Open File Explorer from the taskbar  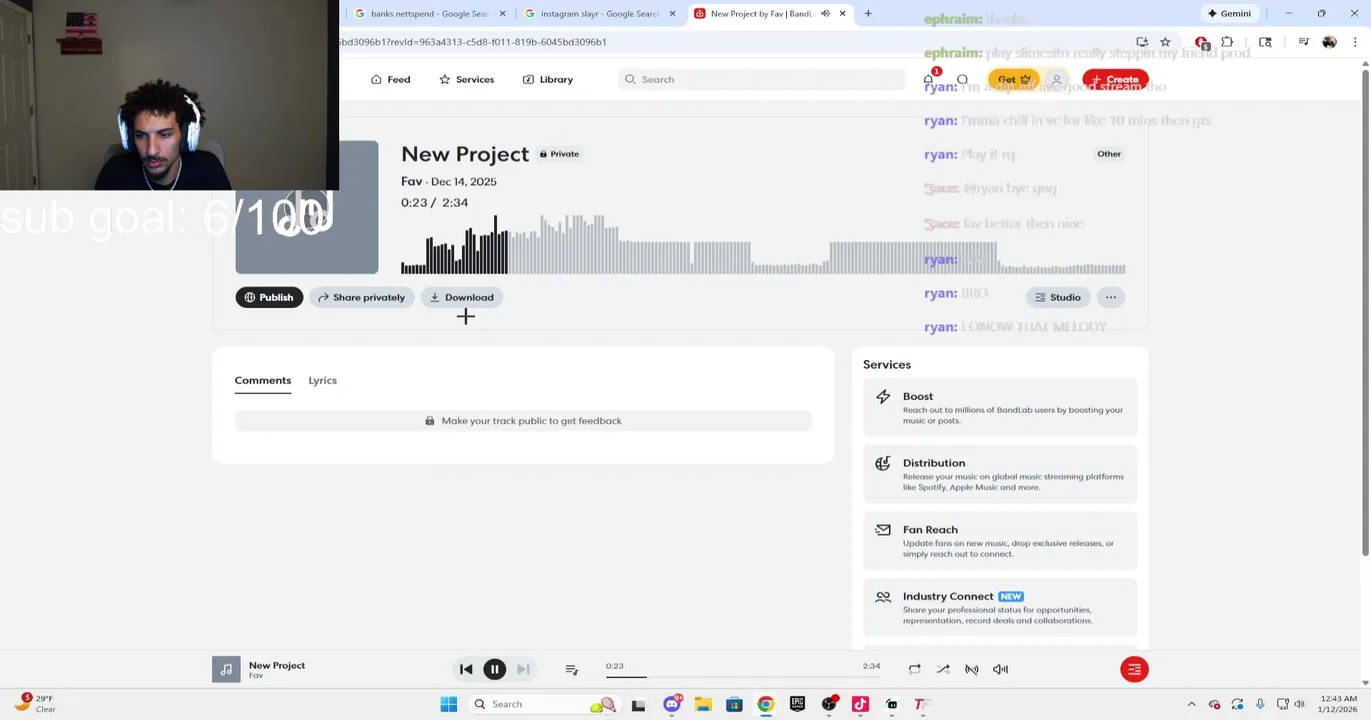[703, 704]
